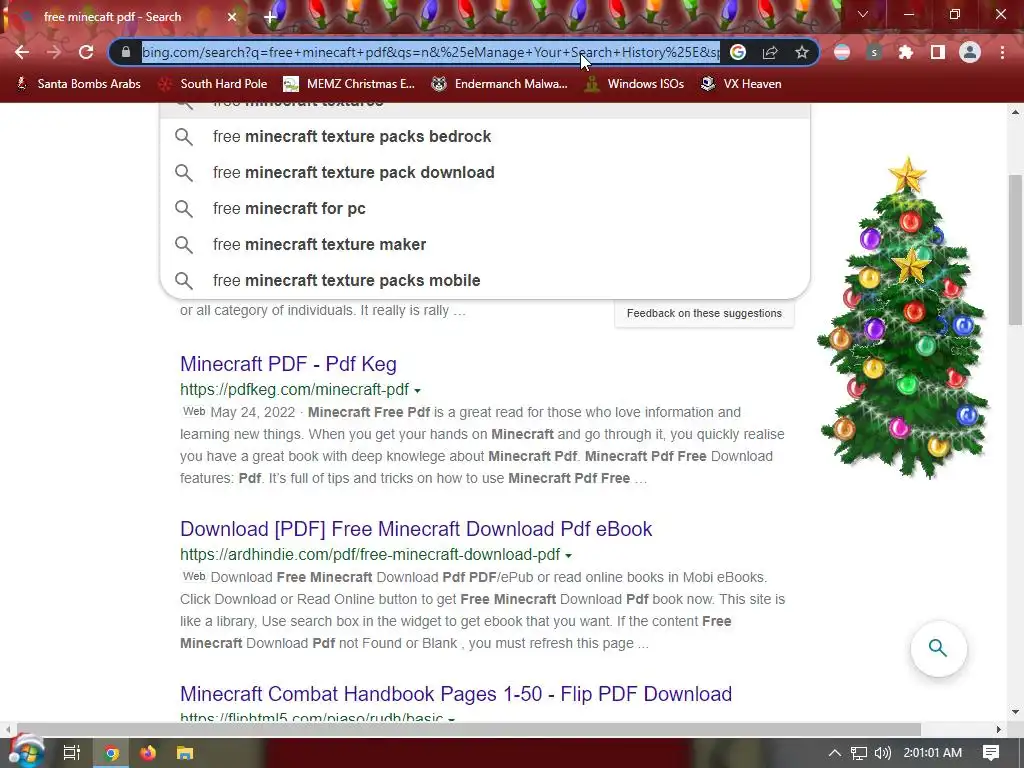Viewport: 1024px width, 768px height.
Task: Open South Hard Pole bookmark
Action: 214,84
